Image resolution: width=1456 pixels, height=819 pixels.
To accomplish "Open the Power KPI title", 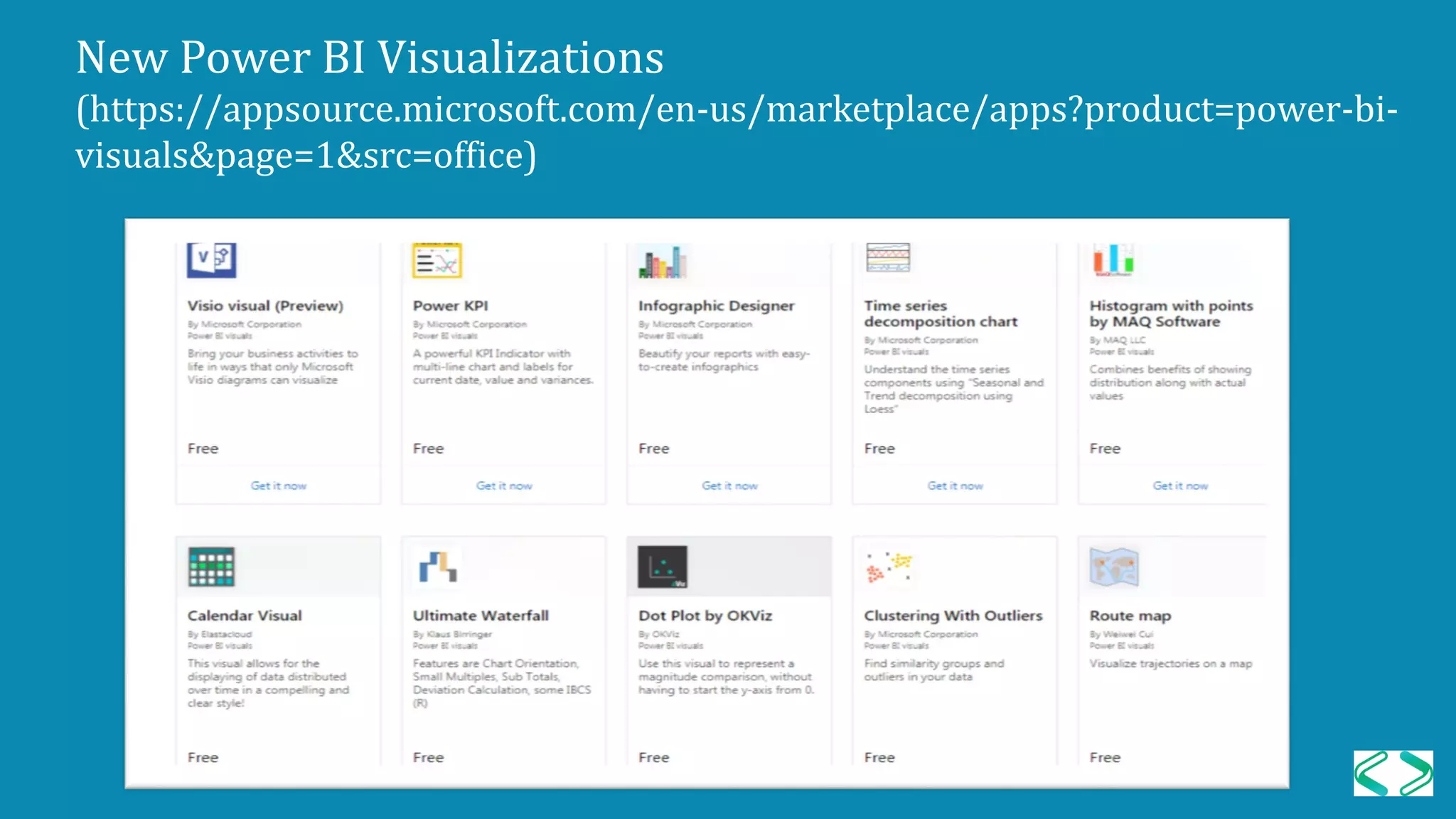I will pyautogui.click(x=450, y=306).
